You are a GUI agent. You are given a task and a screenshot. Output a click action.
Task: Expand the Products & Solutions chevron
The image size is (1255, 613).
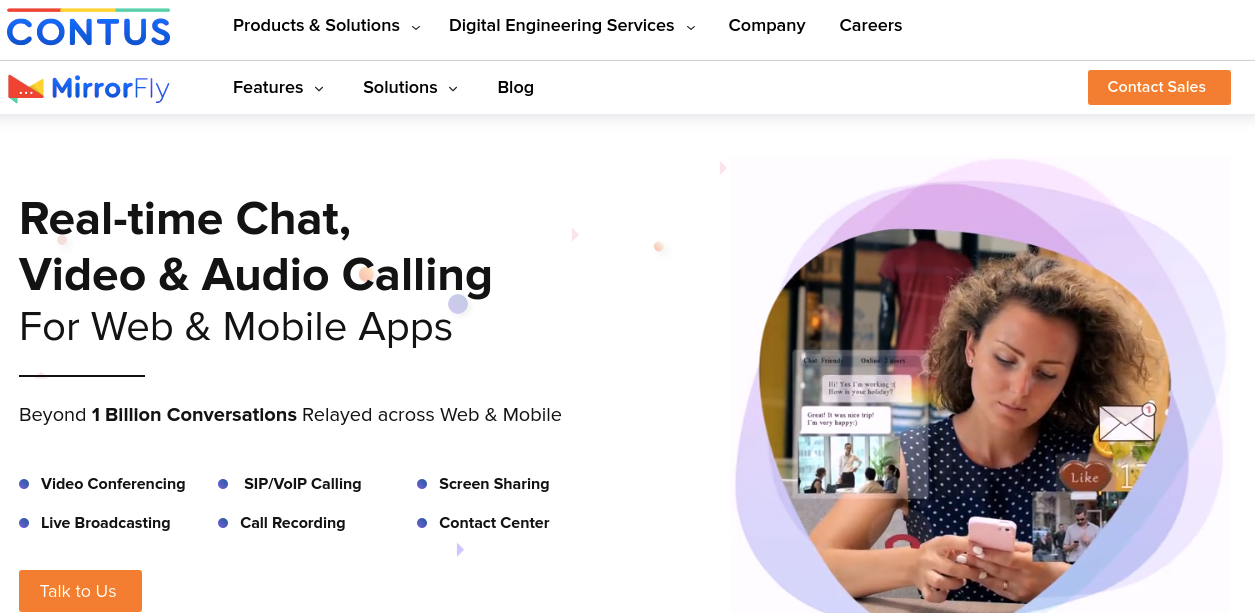pos(416,27)
